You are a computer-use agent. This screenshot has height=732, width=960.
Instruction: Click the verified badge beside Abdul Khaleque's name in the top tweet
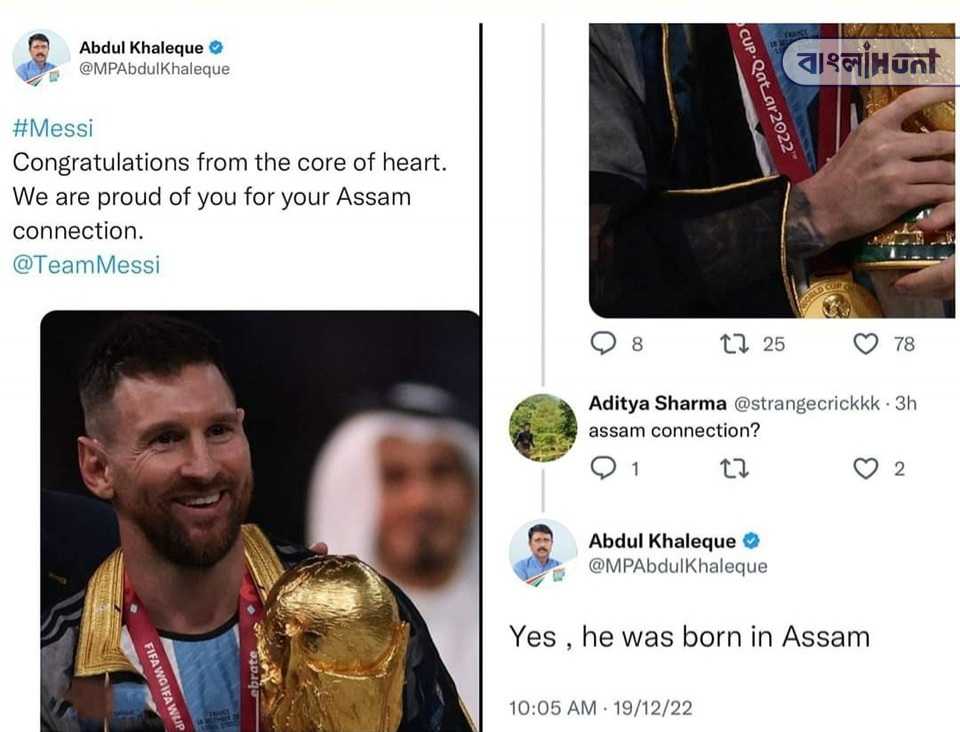point(216,47)
